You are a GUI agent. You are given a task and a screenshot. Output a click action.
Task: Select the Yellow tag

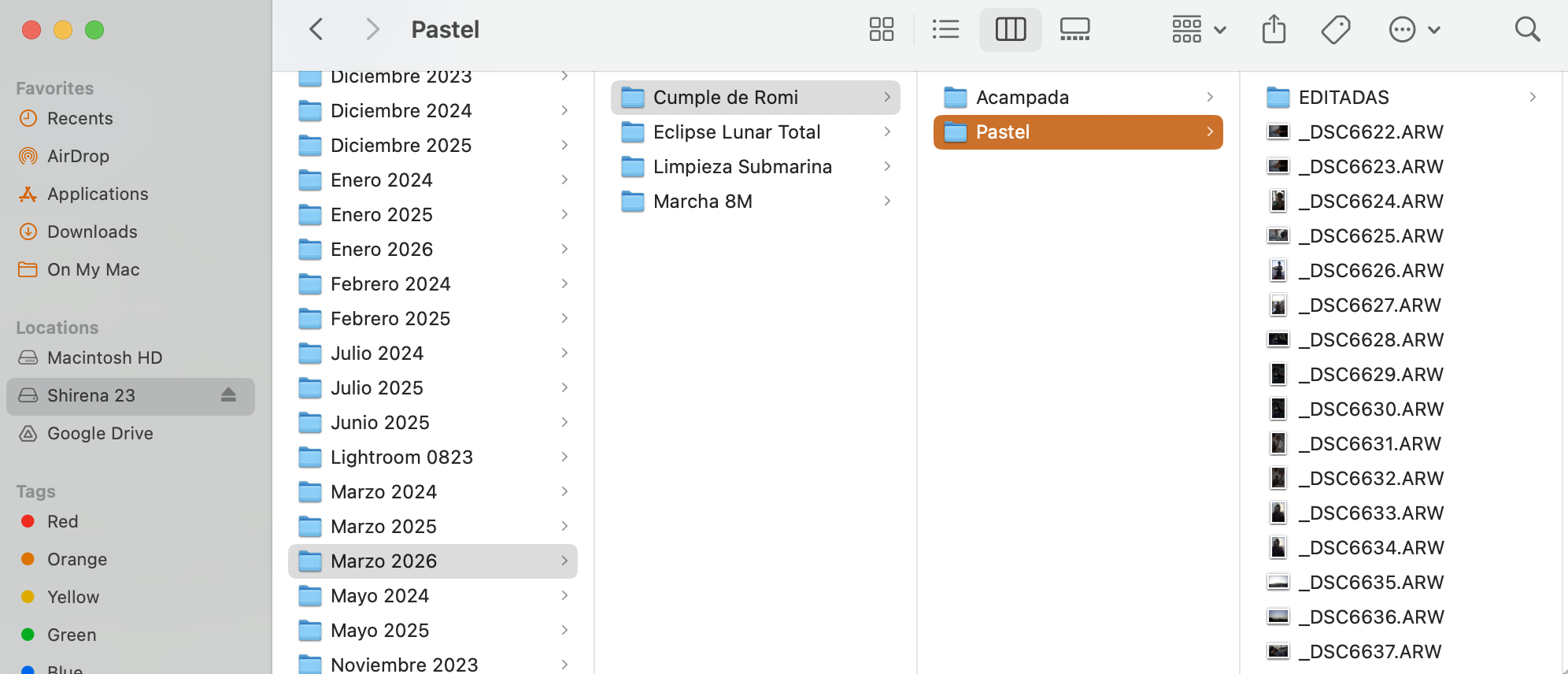[x=130, y=597]
